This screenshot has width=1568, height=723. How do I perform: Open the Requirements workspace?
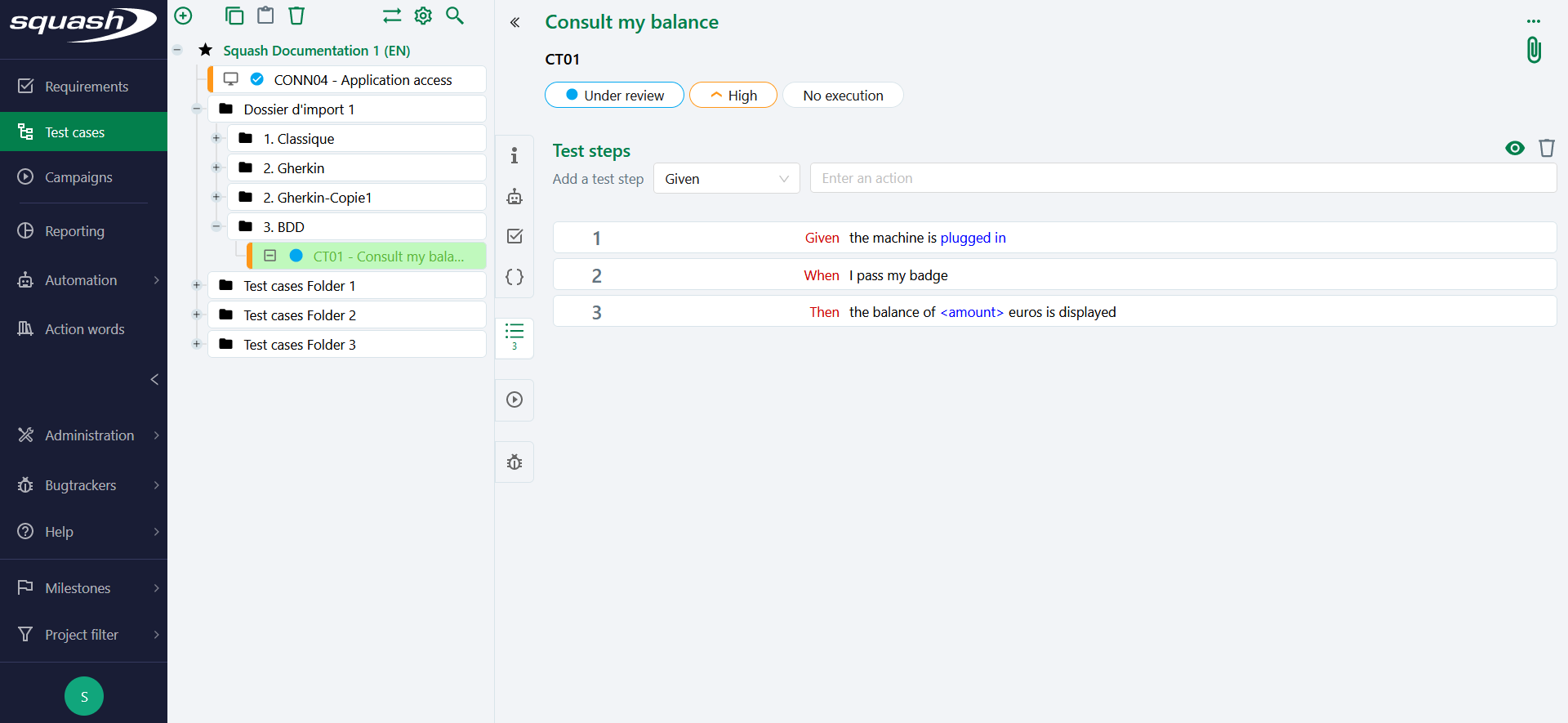coord(86,87)
